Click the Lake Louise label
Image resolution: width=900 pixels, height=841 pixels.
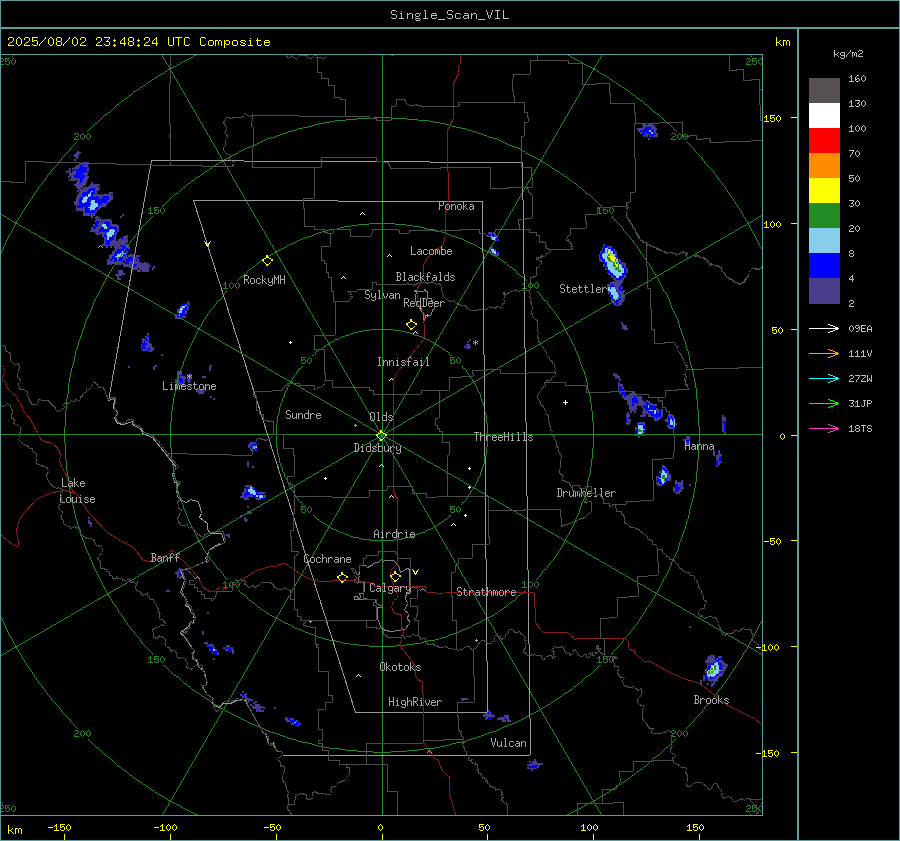77,491
